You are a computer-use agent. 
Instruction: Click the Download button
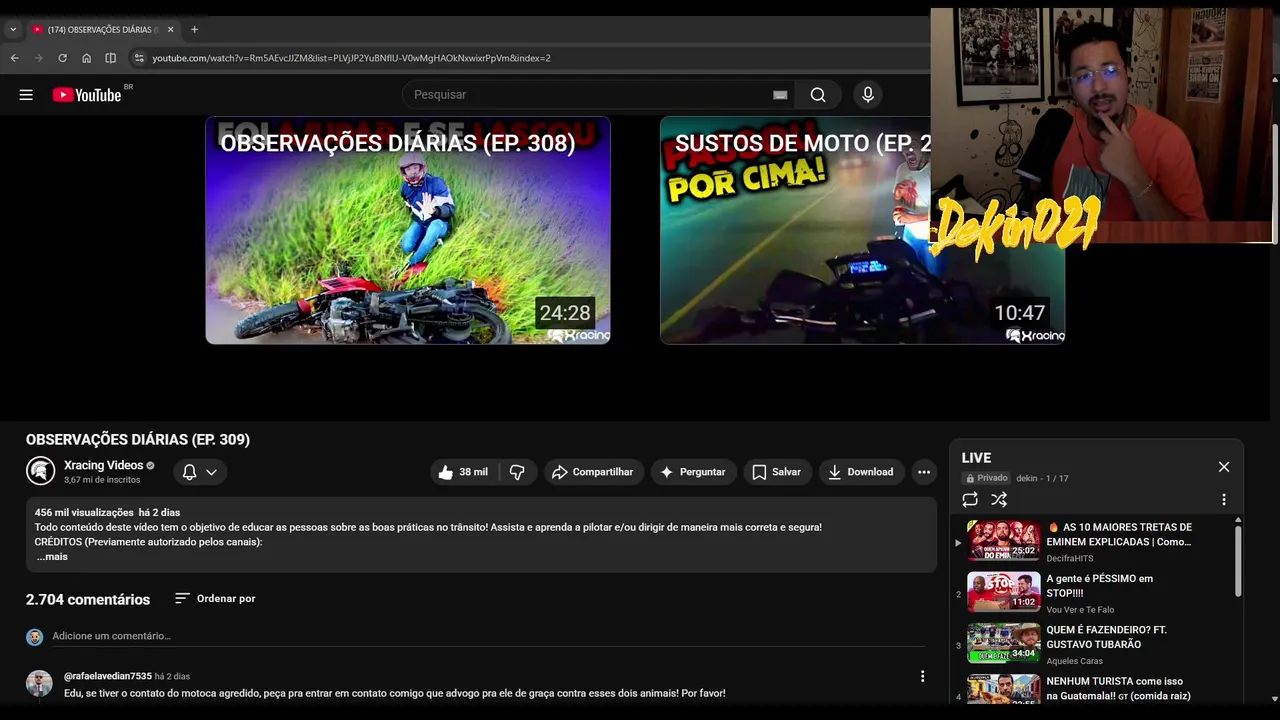[861, 472]
